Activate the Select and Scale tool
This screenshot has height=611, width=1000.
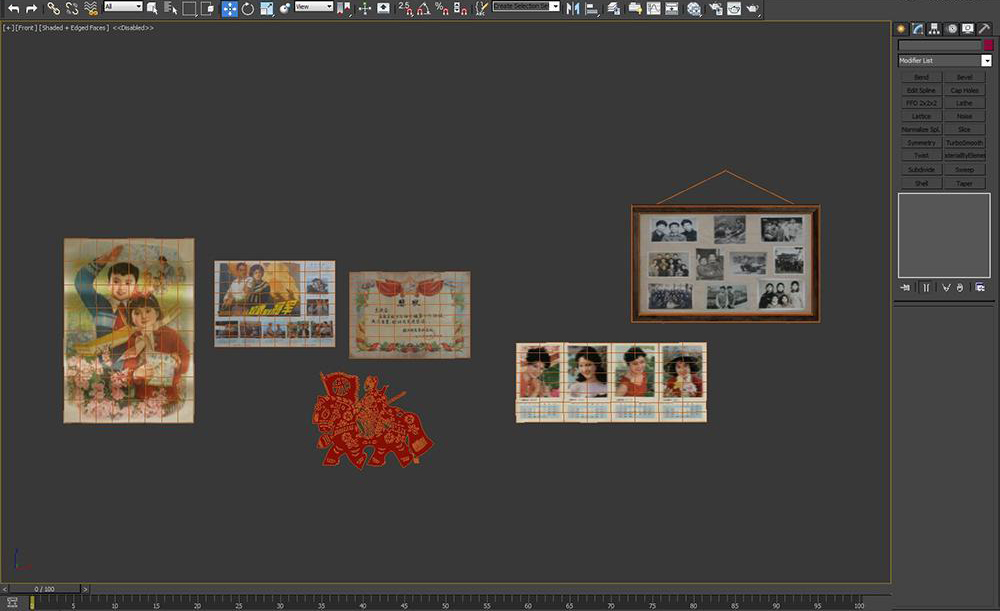click(267, 8)
